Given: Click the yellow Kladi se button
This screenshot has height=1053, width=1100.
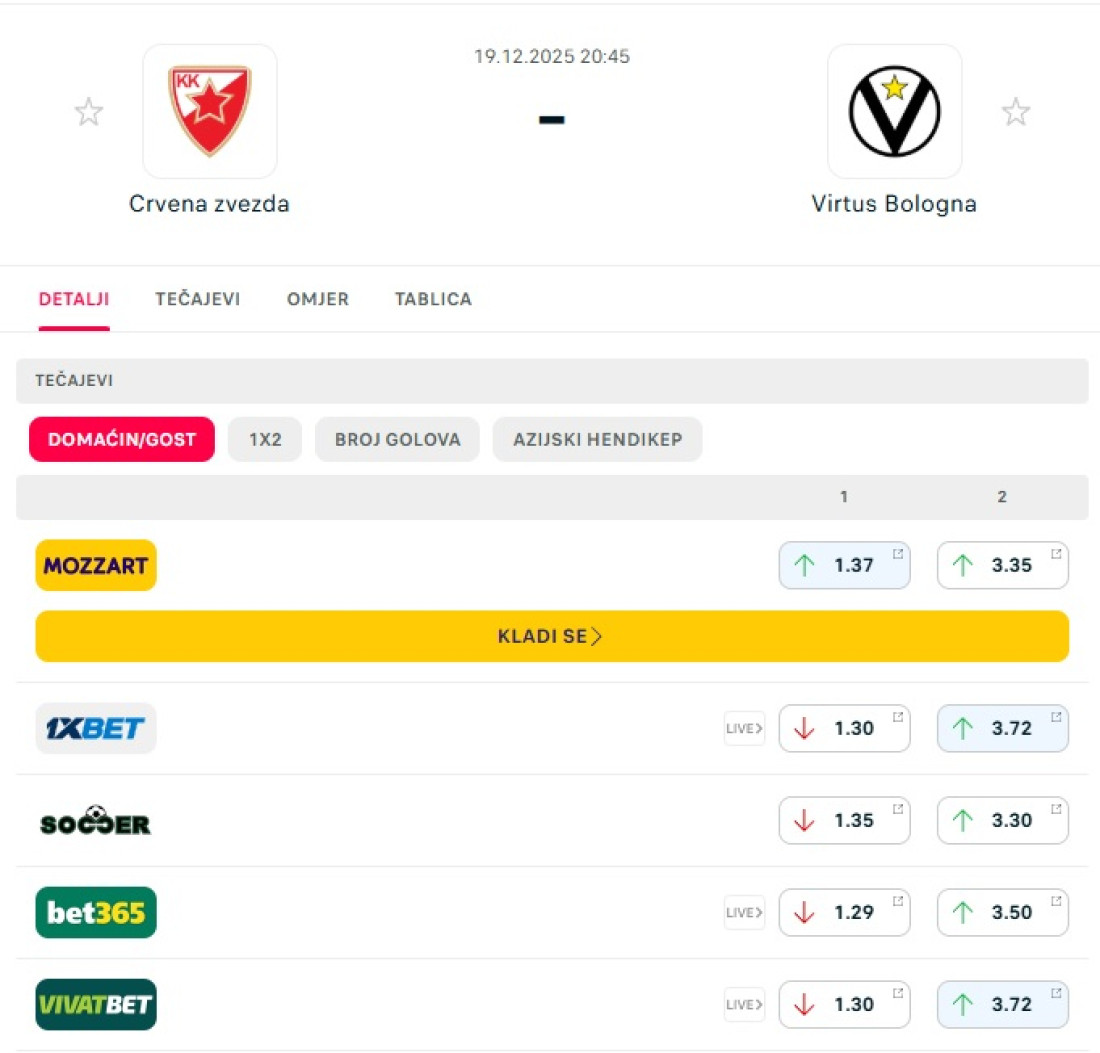Looking at the screenshot, I should [x=552, y=636].
